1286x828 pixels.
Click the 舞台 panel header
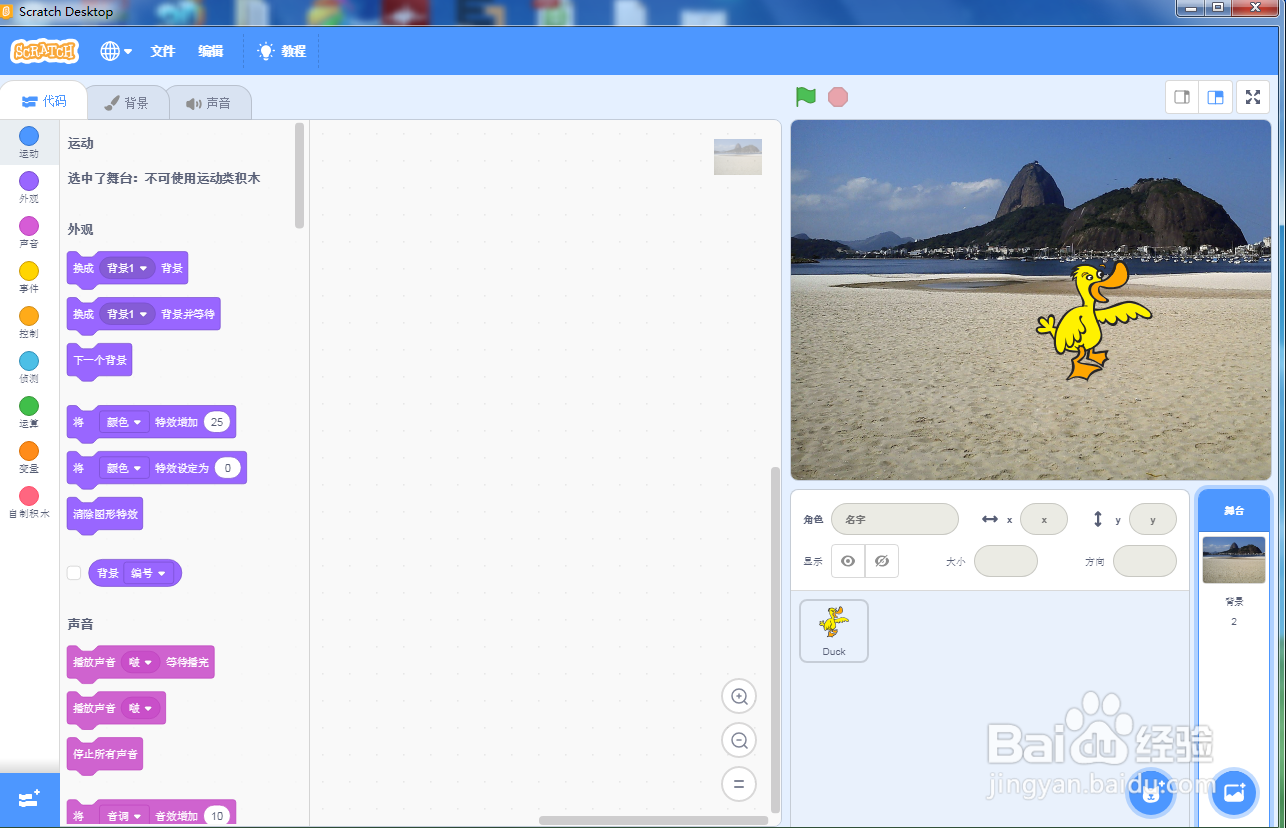[1234, 510]
